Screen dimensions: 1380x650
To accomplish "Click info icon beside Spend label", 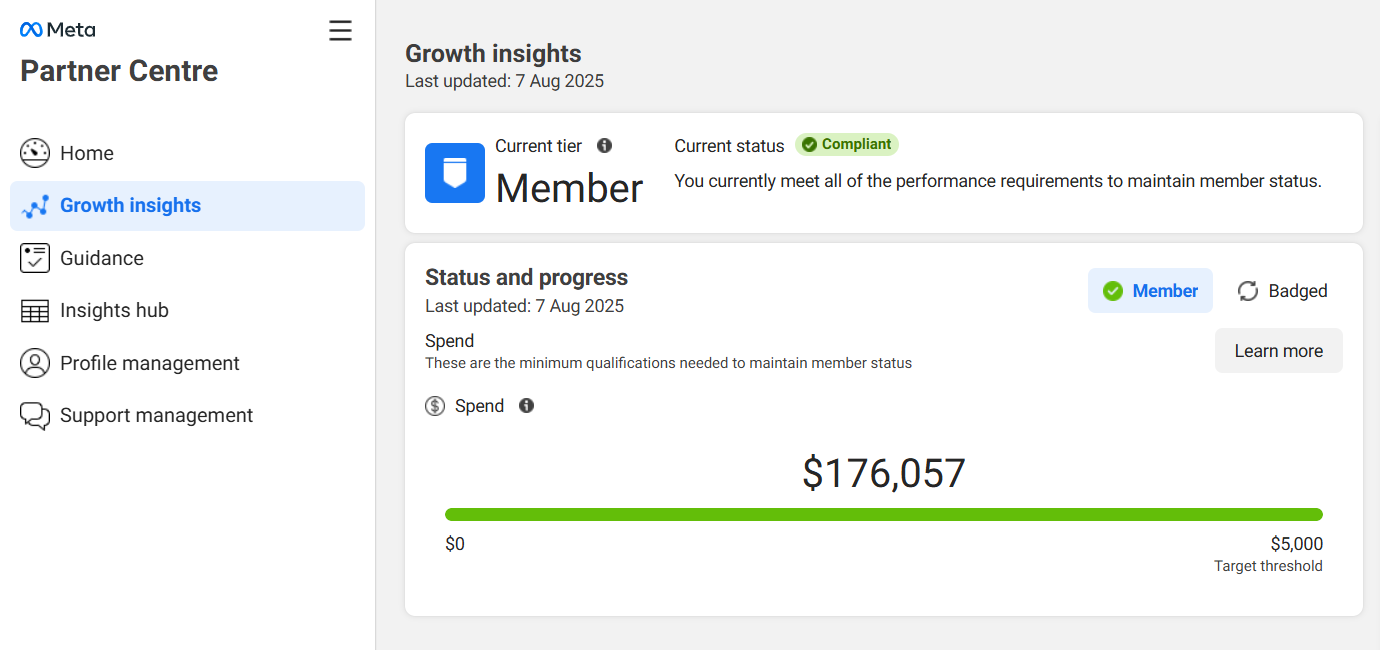I will pyautogui.click(x=527, y=406).
